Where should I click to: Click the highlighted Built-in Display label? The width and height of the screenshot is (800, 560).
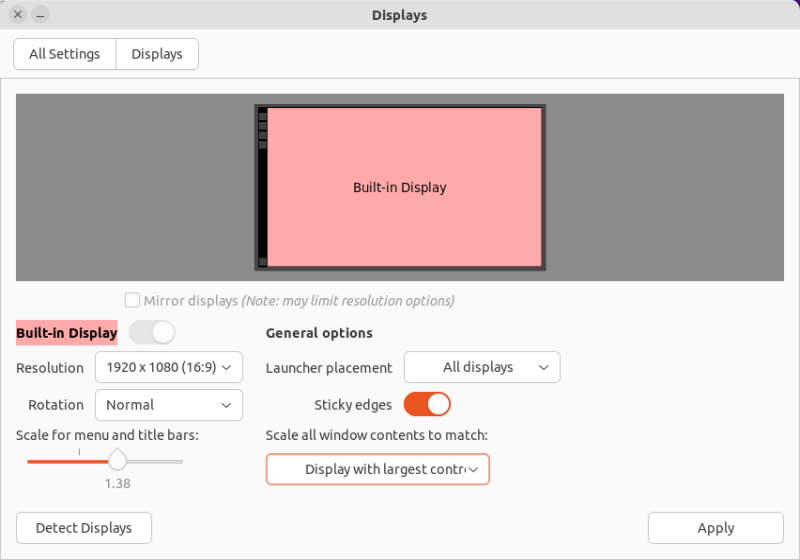tap(66, 333)
